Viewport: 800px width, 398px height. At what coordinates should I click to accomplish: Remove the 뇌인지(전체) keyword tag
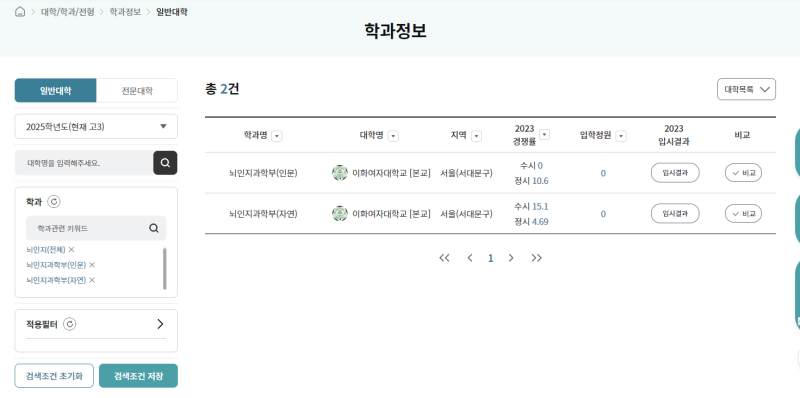pos(71,249)
